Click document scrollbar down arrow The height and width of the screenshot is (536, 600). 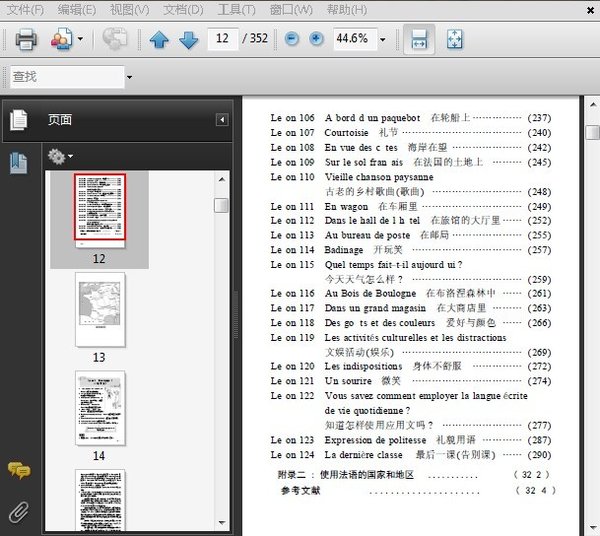coord(593,528)
